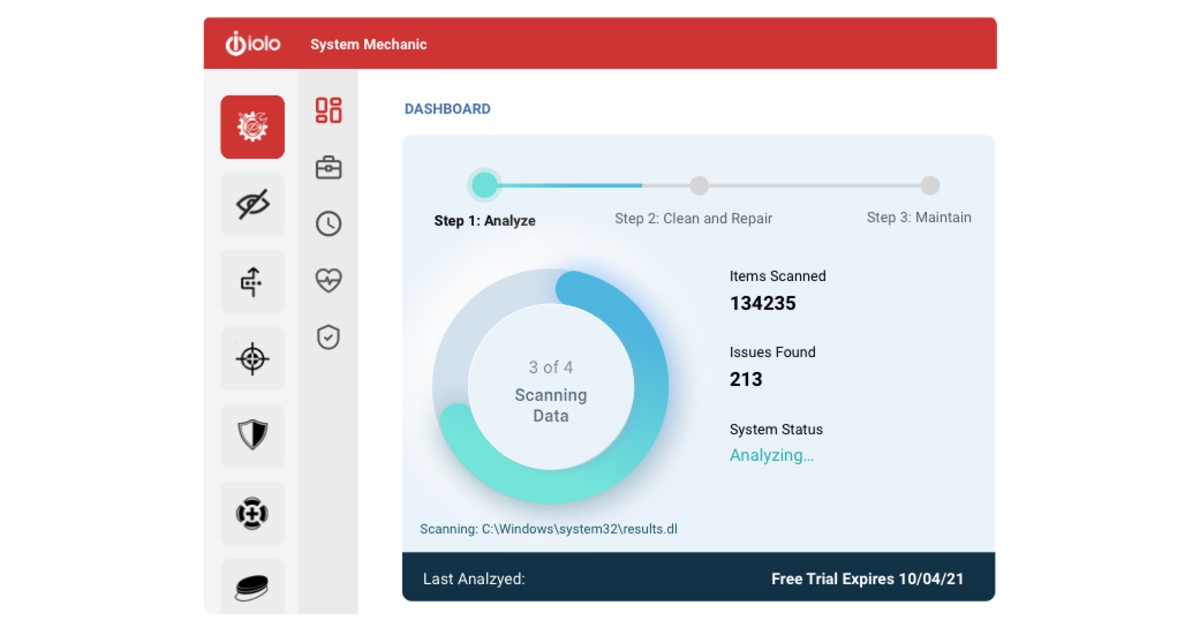The width and height of the screenshot is (1200, 628).
Task: Click the Analyzing… system status link
Action: point(771,456)
